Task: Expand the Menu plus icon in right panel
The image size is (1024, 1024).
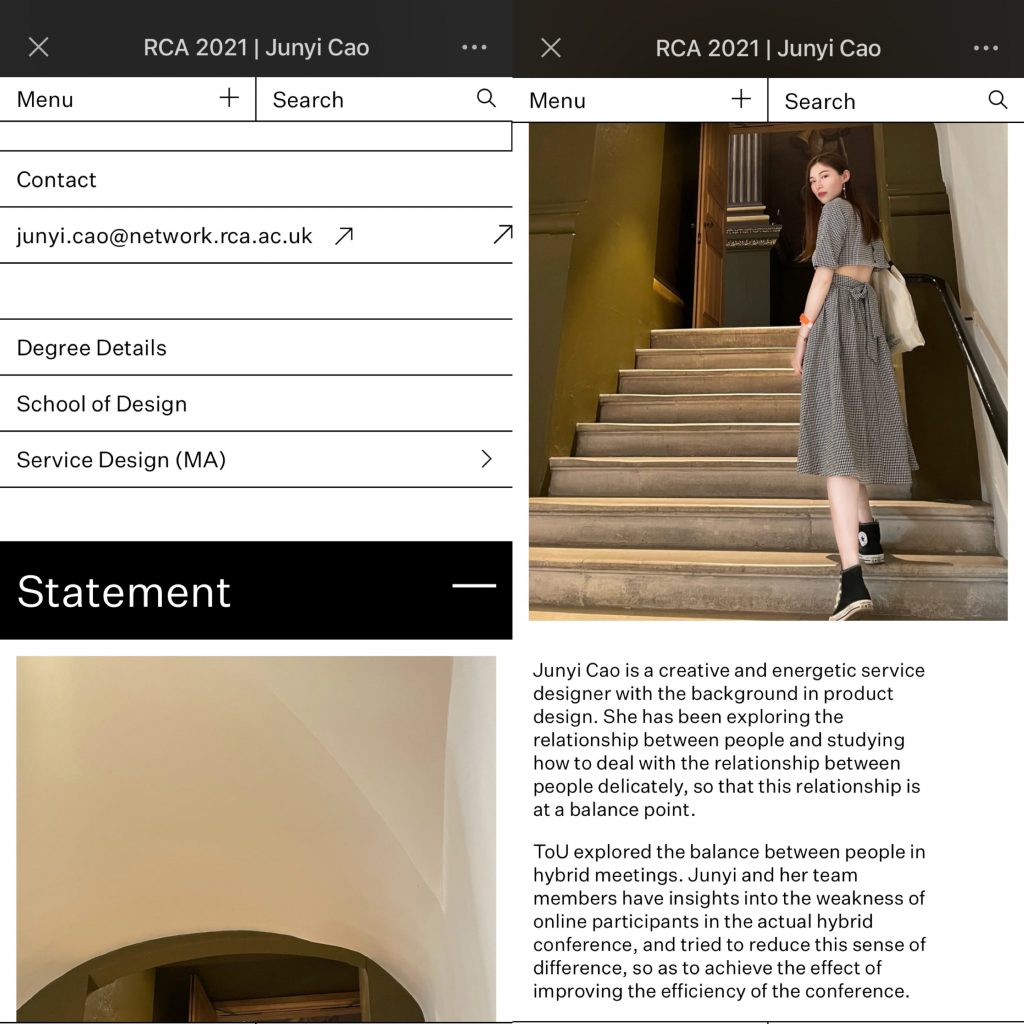Action: coord(741,99)
